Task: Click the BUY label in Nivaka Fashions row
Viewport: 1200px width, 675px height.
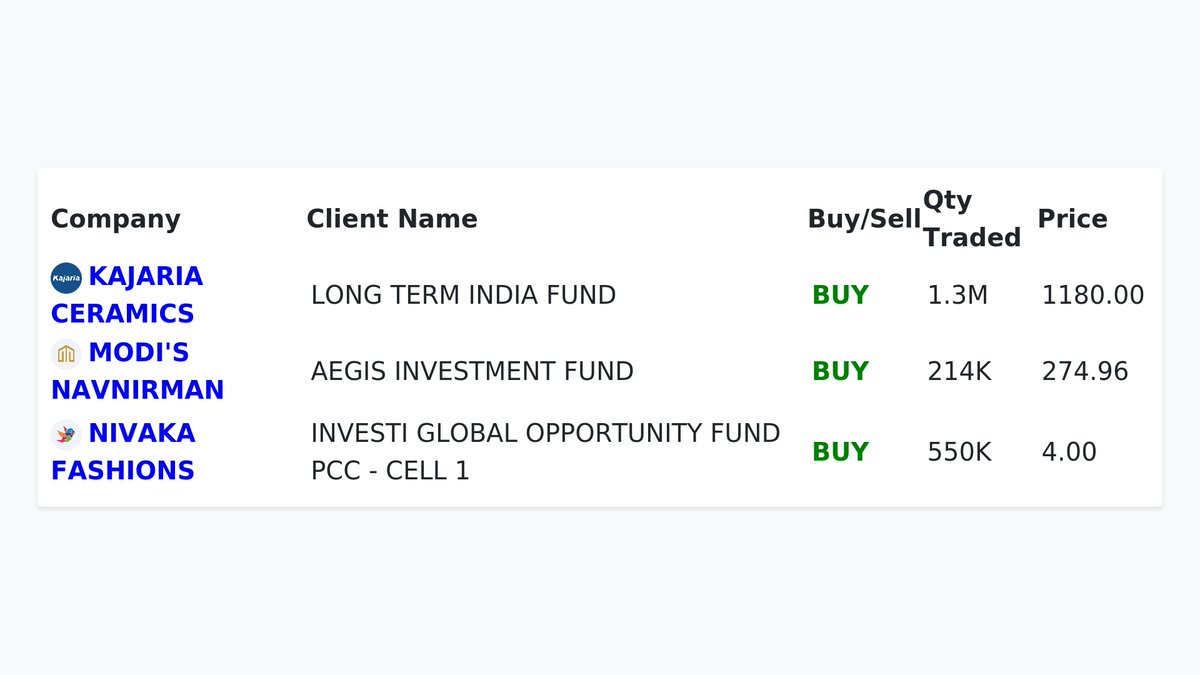Action: click(841, 452)
